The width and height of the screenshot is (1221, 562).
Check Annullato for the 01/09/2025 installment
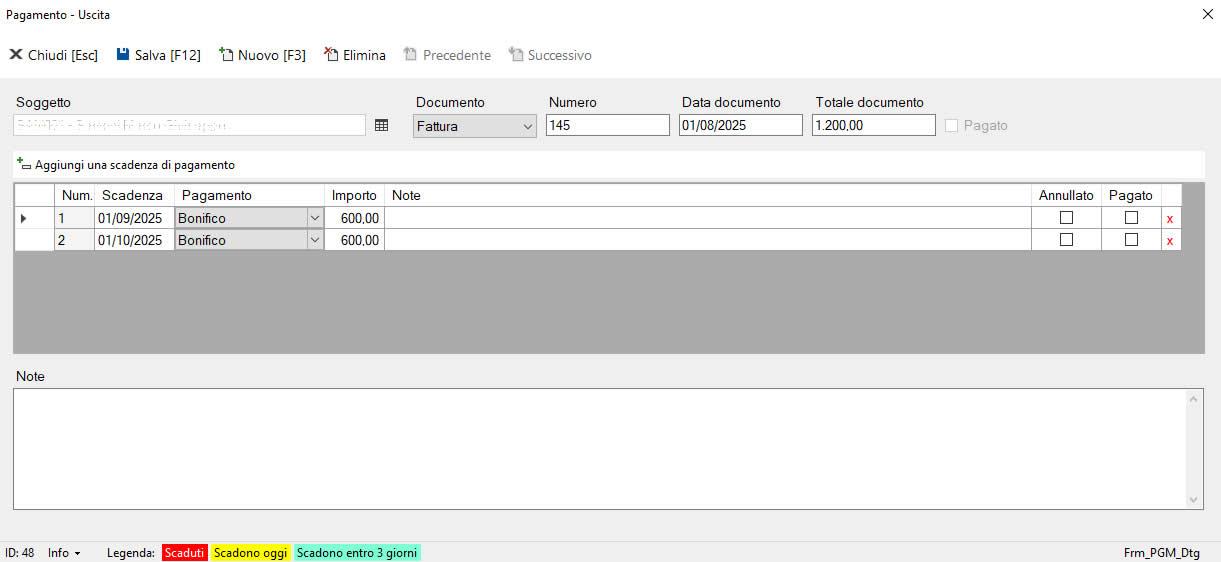pyautogui.click(x=1066, y=218)
